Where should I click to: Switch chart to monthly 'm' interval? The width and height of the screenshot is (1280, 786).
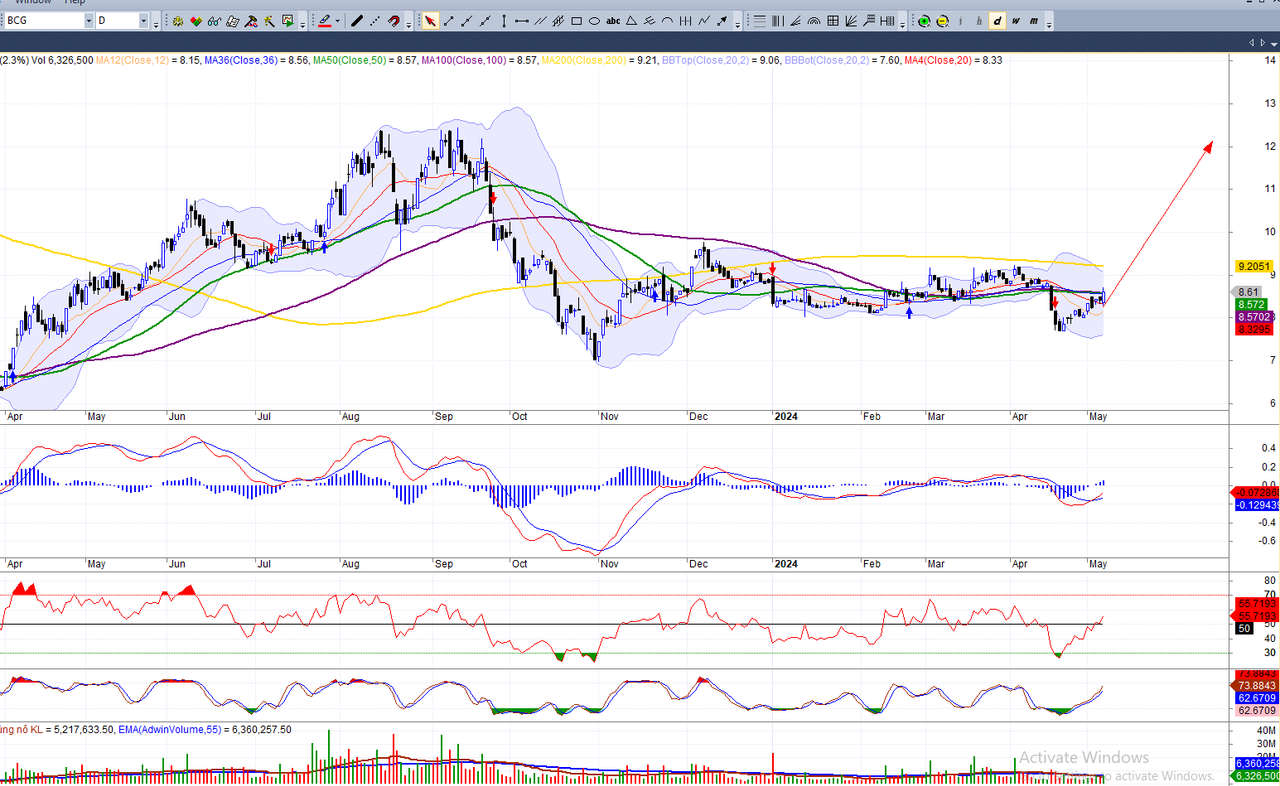pyautogui.click(x=1034, y=21)
